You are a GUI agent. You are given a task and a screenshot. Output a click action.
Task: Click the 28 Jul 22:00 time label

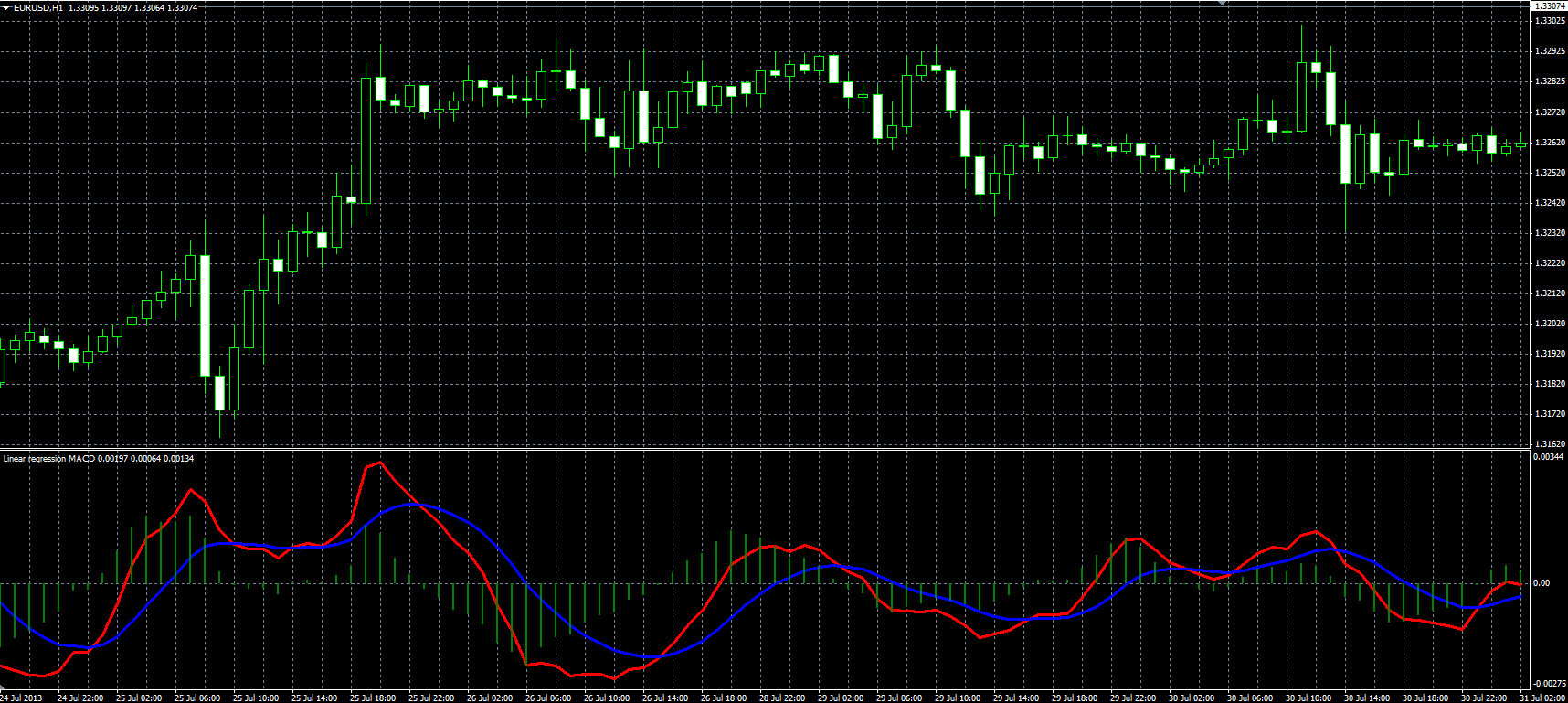click(782, 698)
